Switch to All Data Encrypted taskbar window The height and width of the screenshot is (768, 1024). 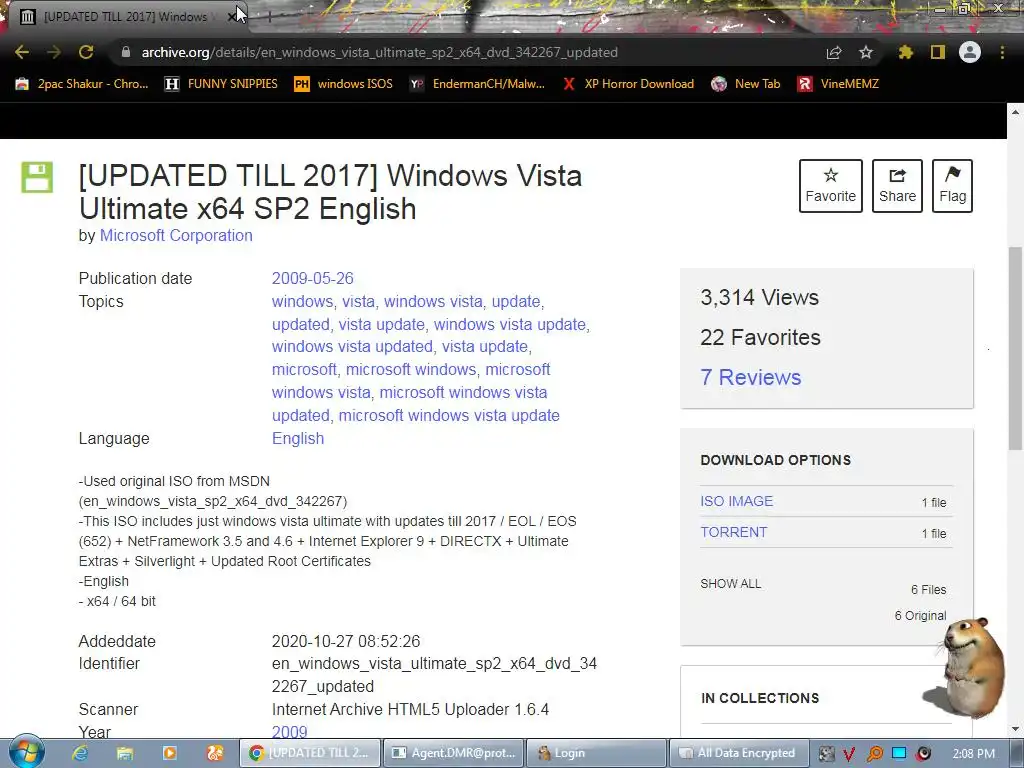coord(739,753)
